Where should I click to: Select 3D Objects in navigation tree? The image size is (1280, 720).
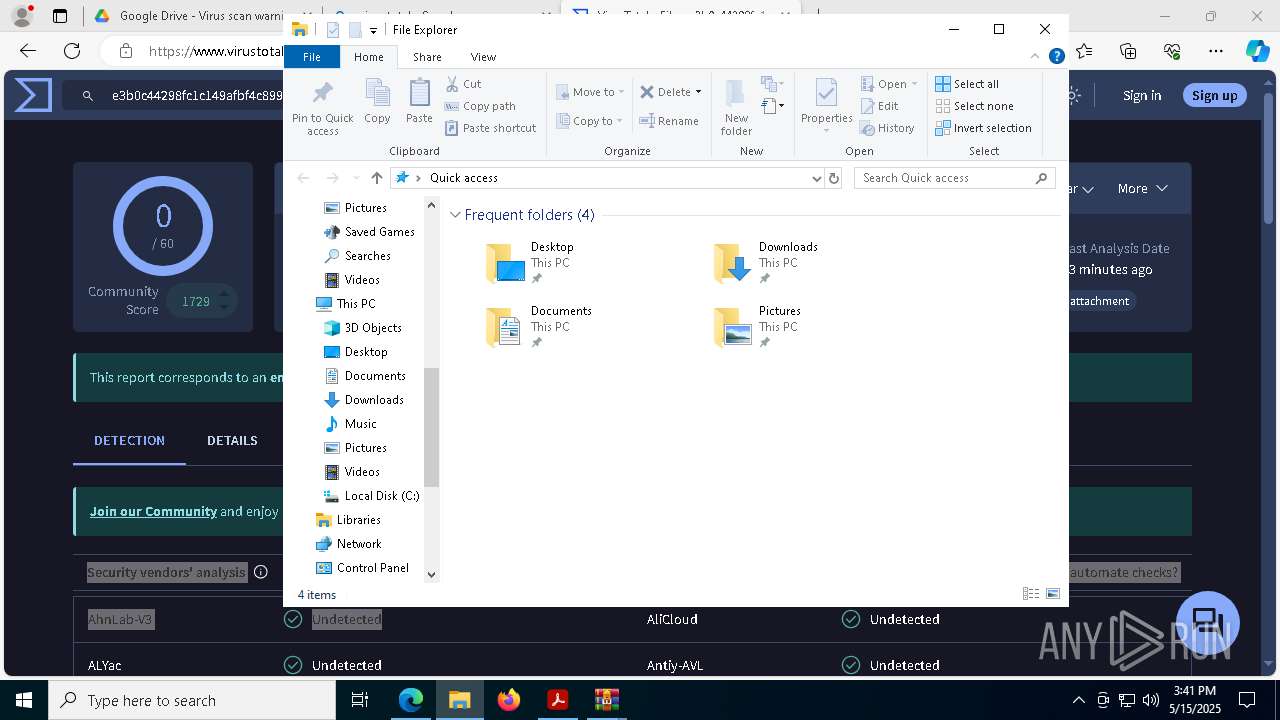(x=363, y=328)
